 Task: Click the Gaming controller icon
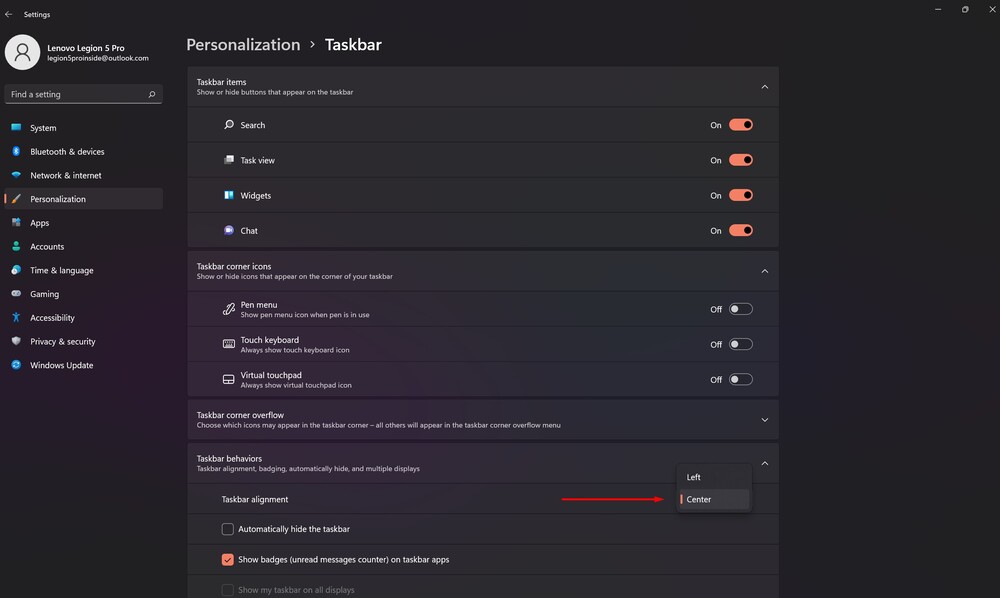17,293
